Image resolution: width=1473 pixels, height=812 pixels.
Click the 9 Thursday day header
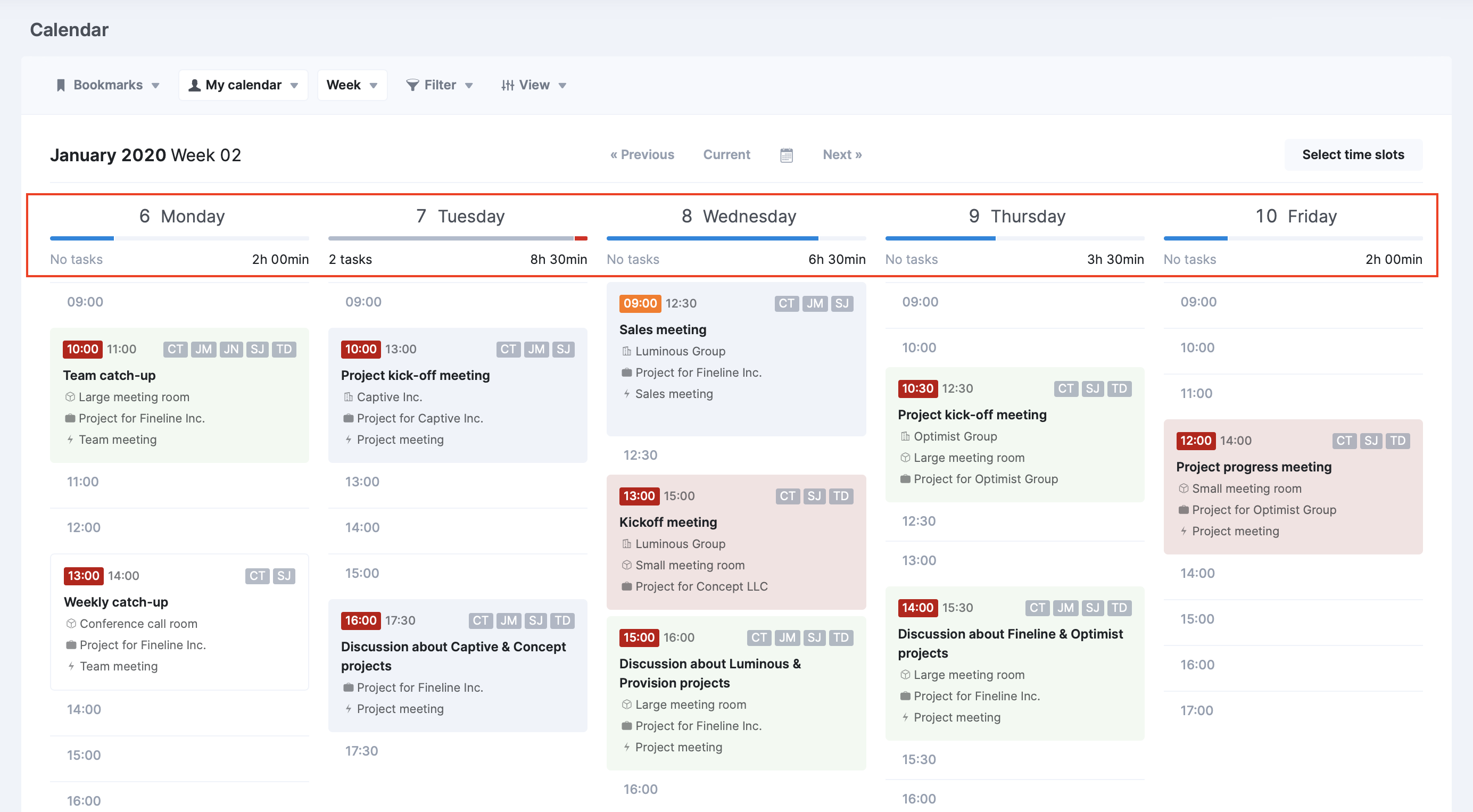point(1017,216)
